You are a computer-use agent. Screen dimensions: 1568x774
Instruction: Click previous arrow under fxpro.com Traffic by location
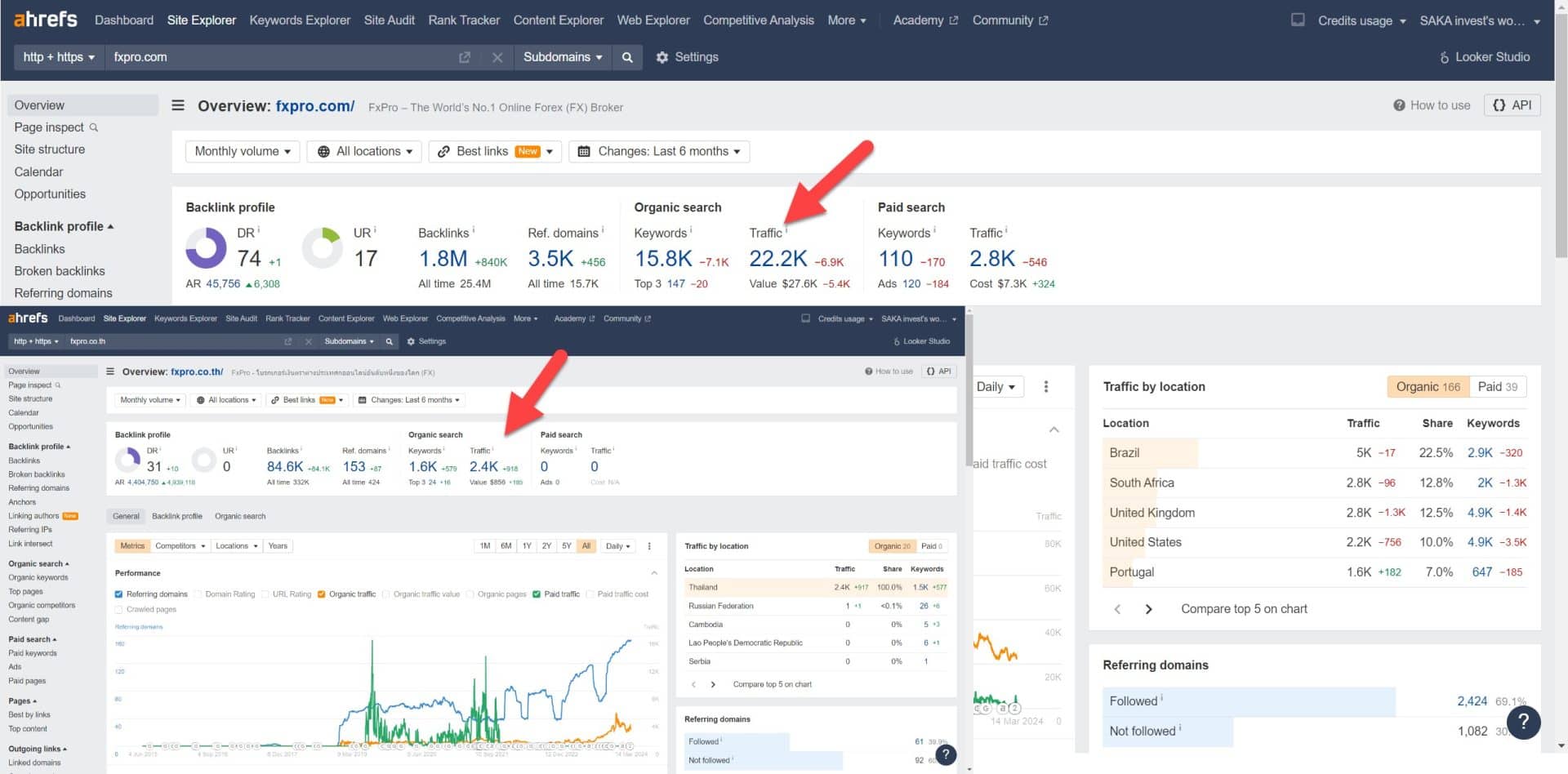(1117, 609)
